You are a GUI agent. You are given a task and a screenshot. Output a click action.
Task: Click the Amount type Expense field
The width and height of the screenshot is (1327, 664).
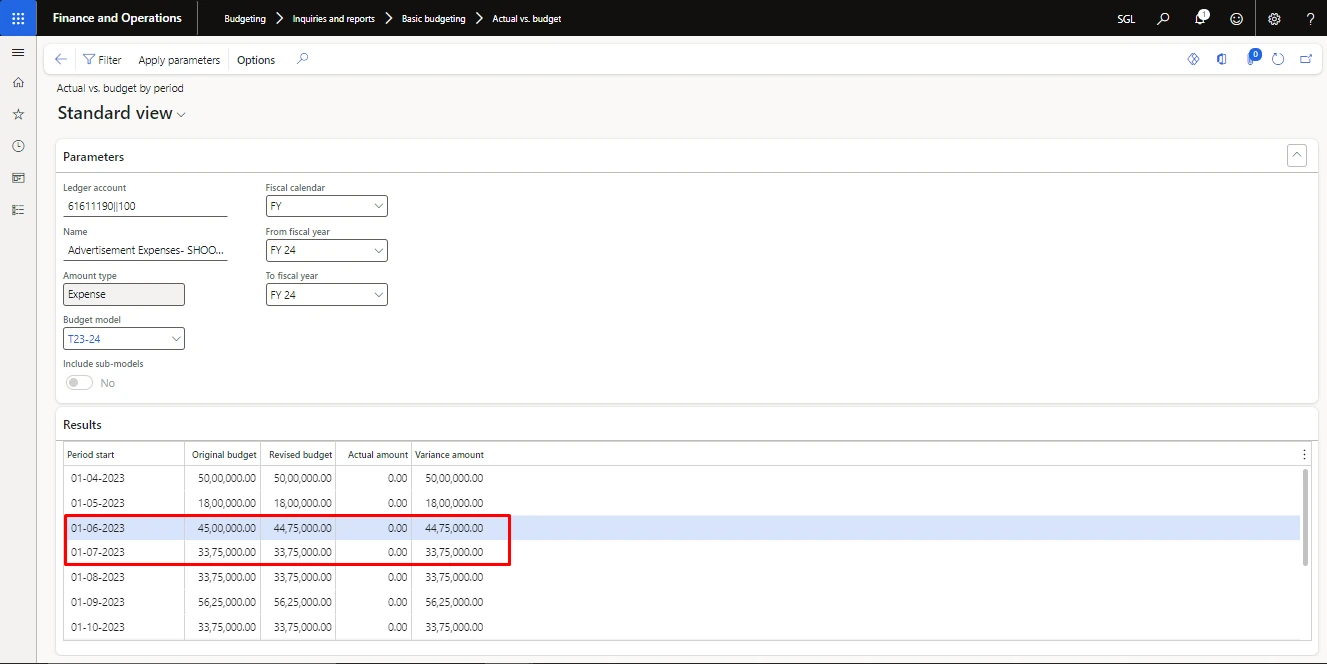tap(124, 295)
